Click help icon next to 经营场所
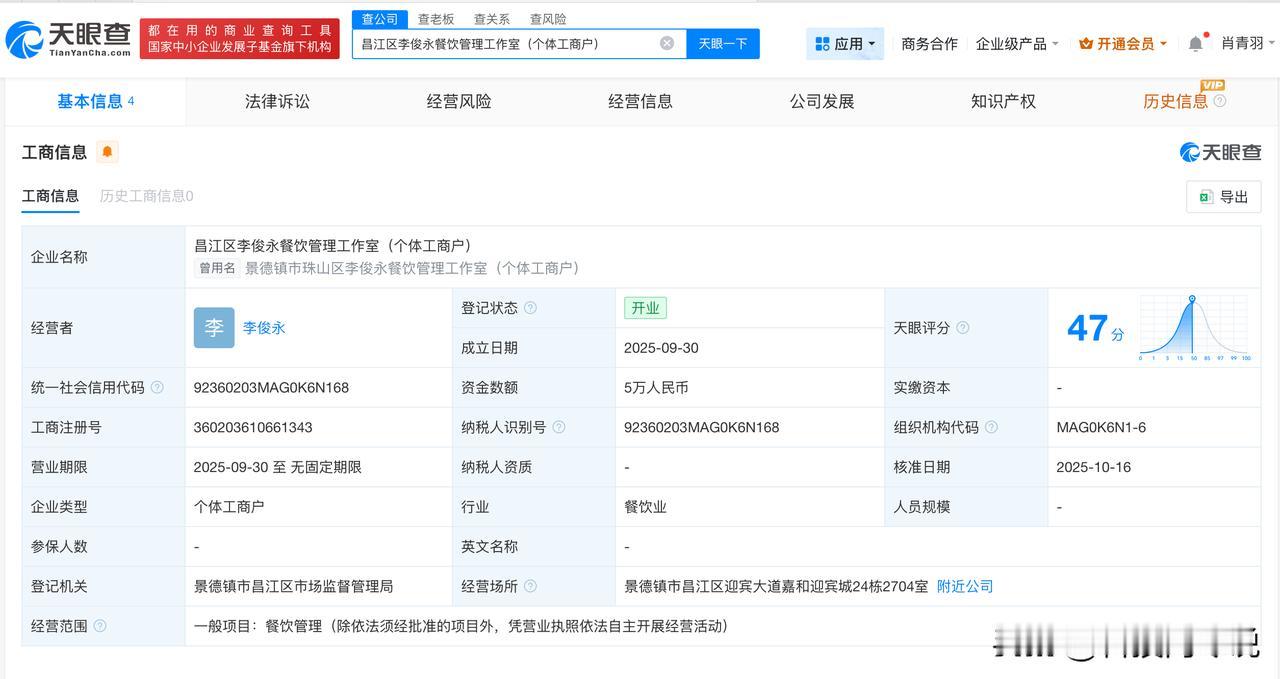 (530, 586)
